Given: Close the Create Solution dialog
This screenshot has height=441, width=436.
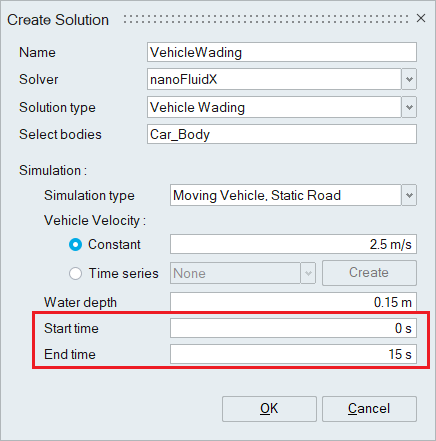Looking at the screenshot, I should (421, 18).
